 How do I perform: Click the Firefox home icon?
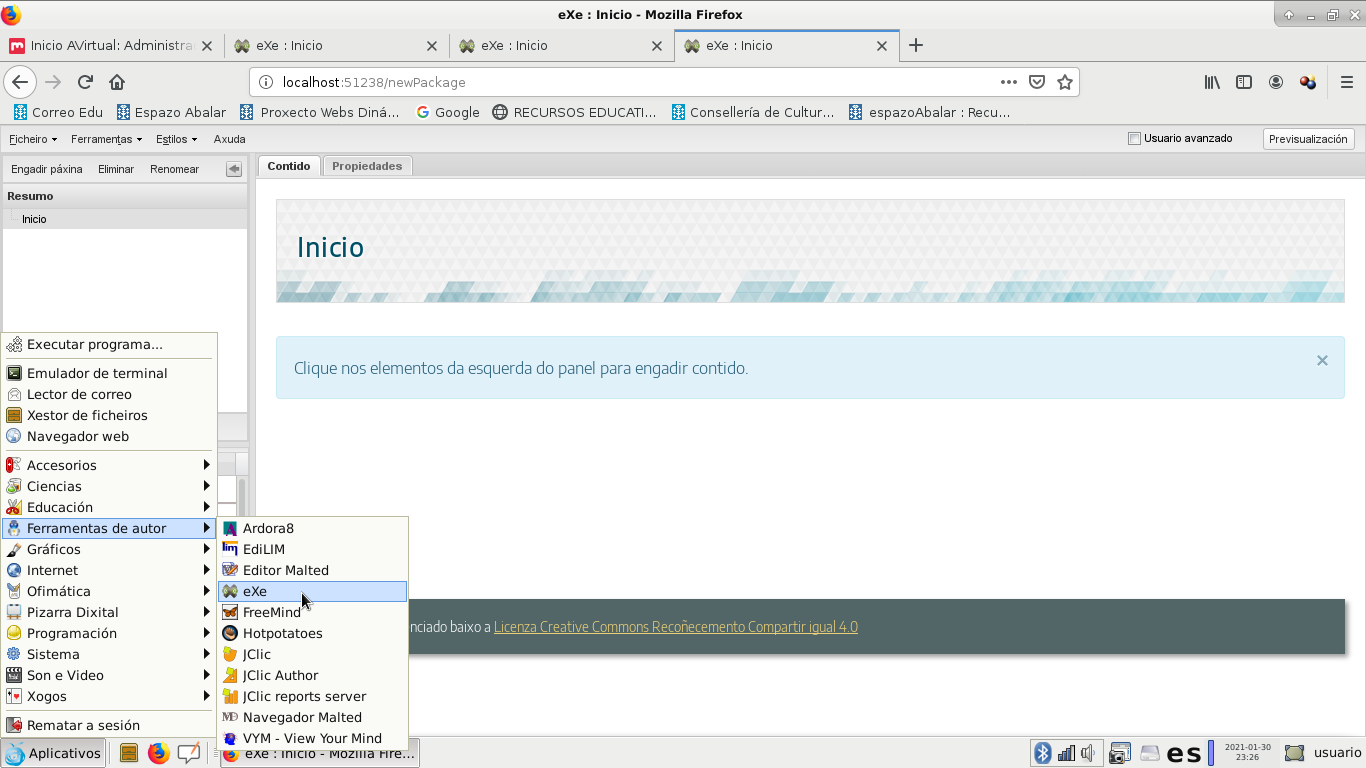tap(117, 82)
